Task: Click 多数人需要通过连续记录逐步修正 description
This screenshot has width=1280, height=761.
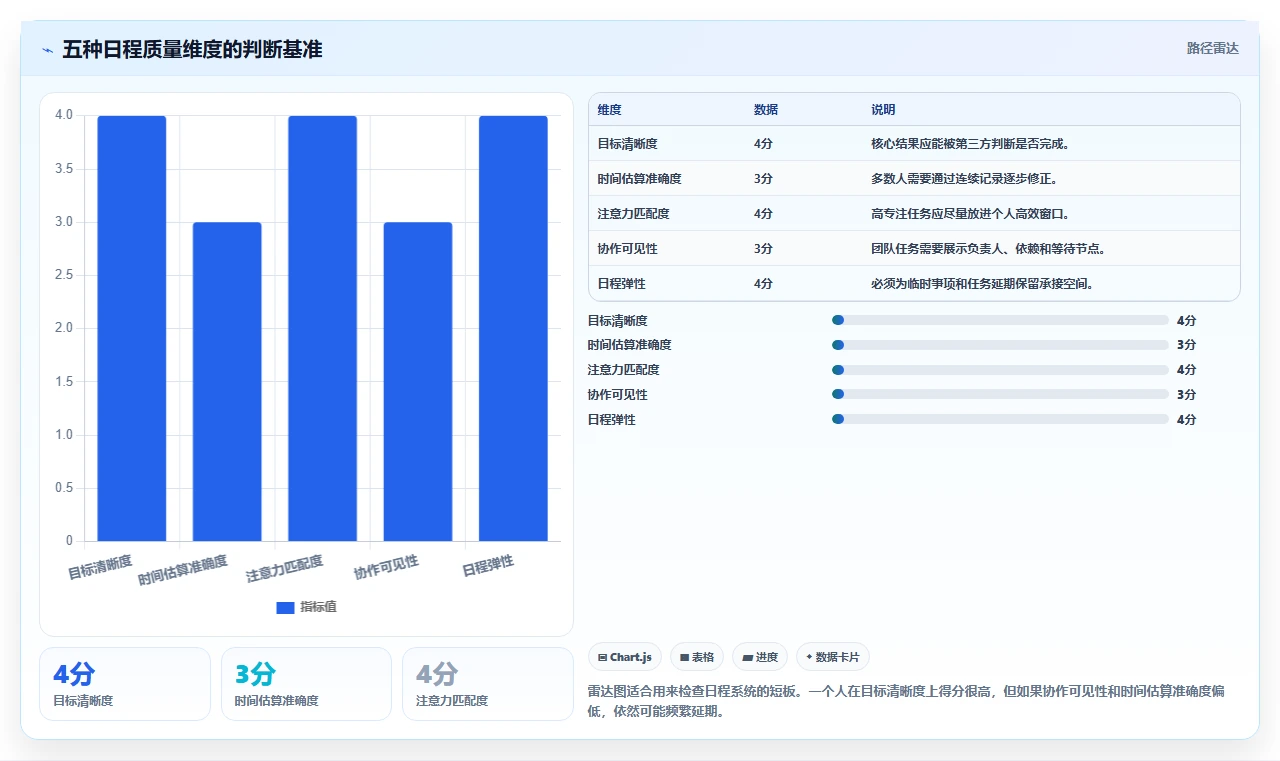Action: 964,179
